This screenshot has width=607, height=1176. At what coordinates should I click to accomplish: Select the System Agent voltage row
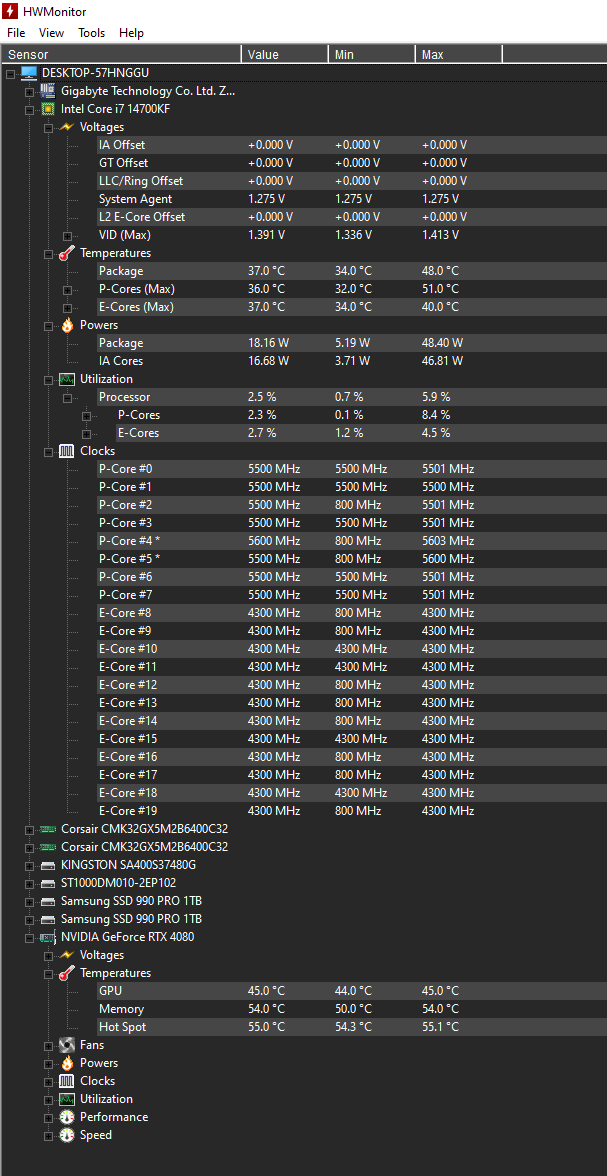point(351,199)
